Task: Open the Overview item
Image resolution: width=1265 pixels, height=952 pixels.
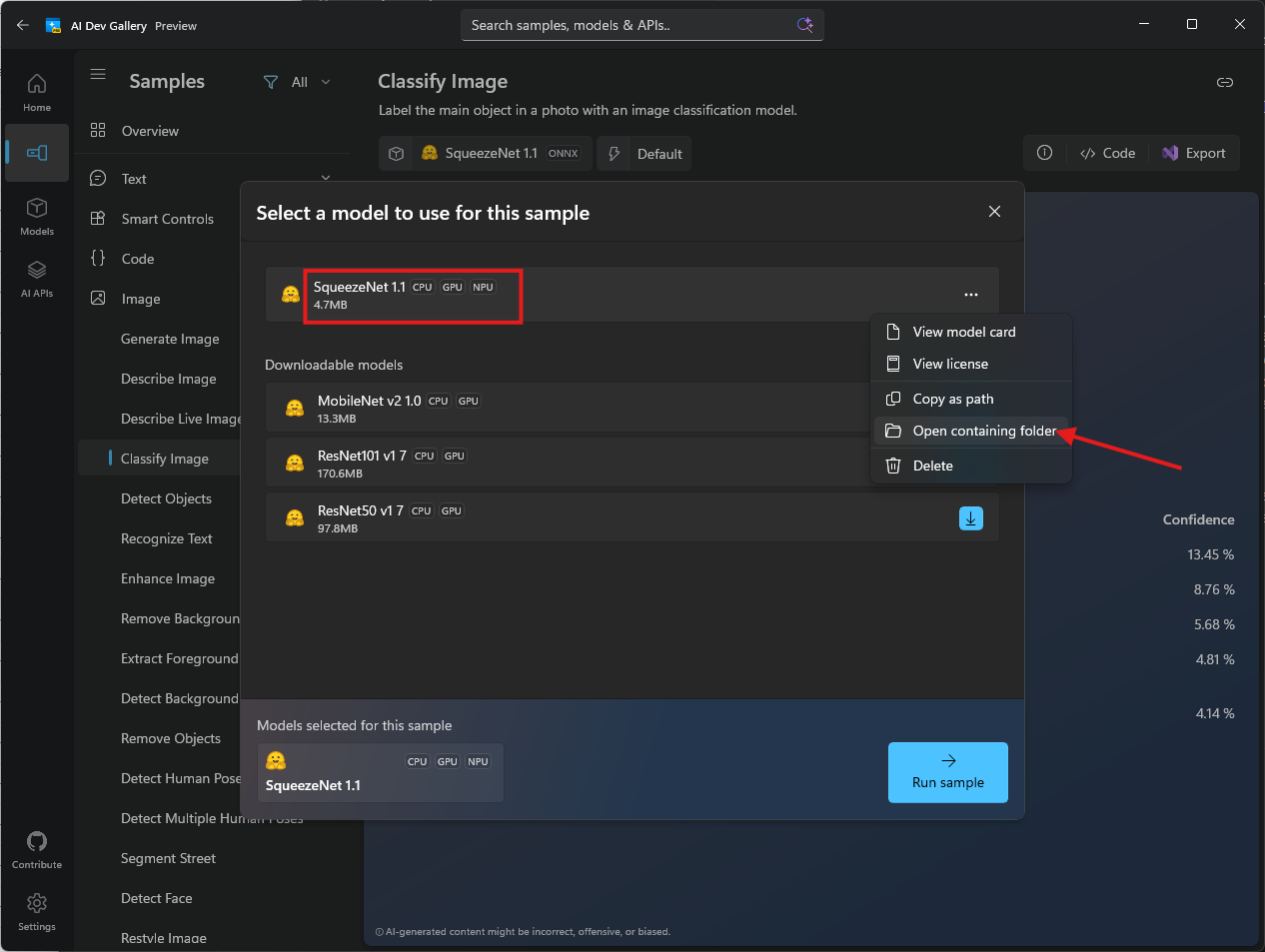Action: tap(150, 131)
